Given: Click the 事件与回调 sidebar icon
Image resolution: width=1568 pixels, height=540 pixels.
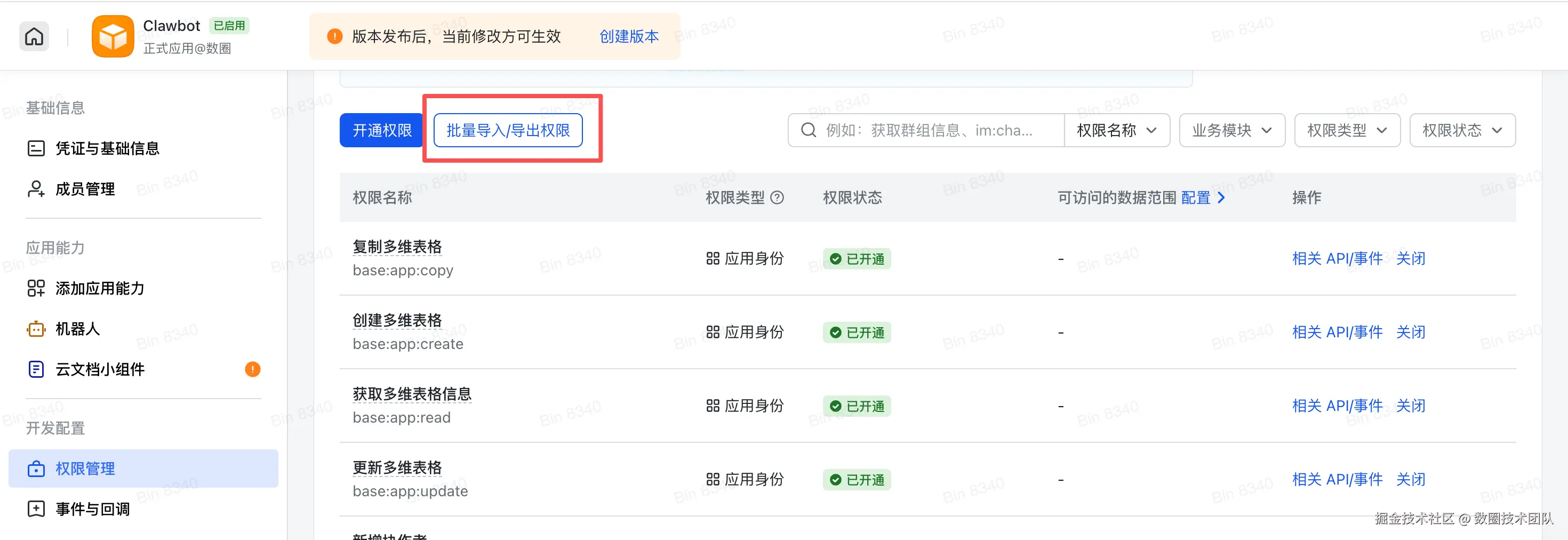Looking at the screenshot, I should click(x=36, y=509).
